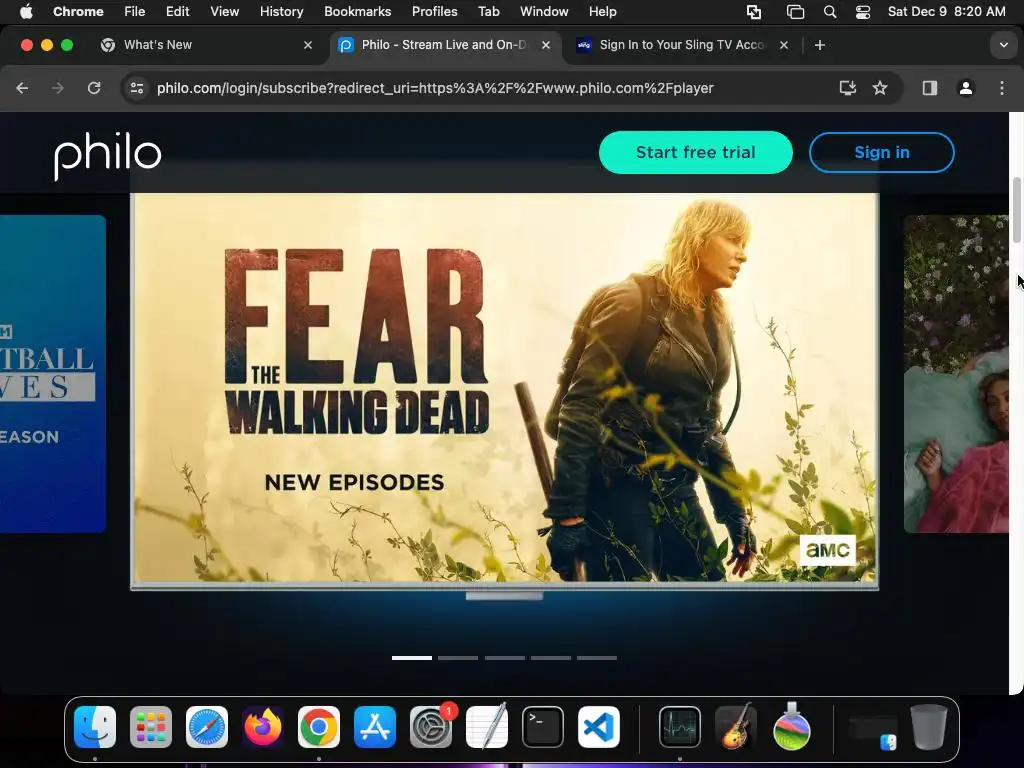The height and width of the screenshot is (768, 1024).
Task: Select second carousel indicator dash
Action: [458, 658]
